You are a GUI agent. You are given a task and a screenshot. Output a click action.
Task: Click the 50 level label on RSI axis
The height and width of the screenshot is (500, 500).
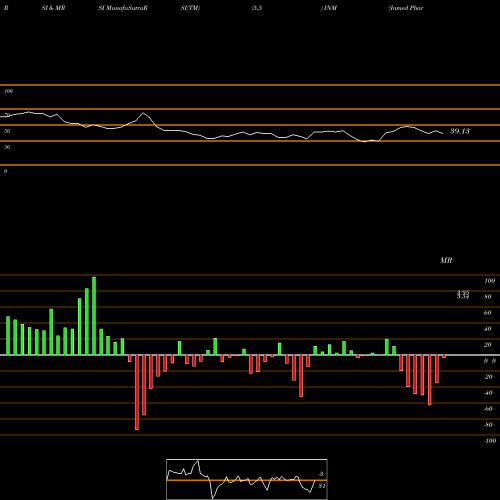coord(7,131)
